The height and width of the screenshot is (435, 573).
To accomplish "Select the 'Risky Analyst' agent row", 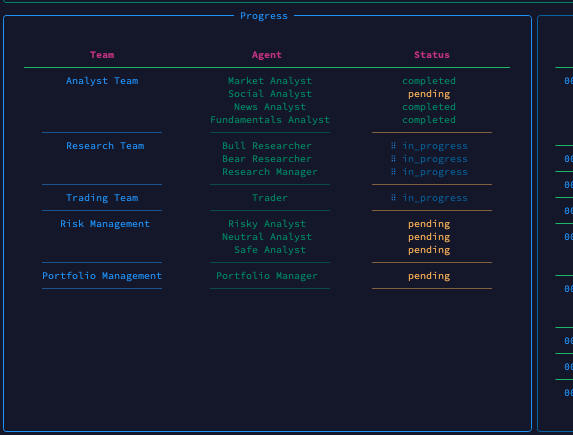I will click(x=267, y=224).
